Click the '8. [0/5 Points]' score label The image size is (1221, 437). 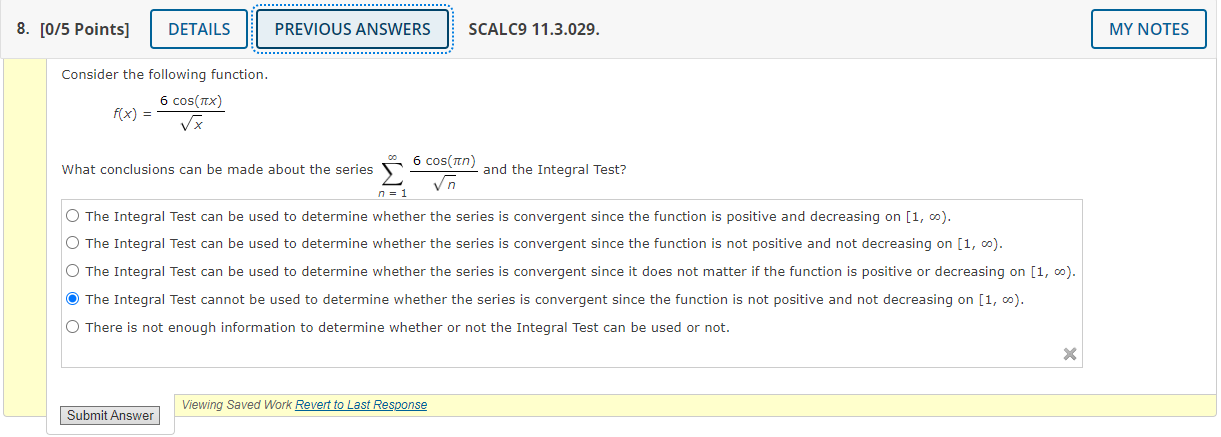73,29
